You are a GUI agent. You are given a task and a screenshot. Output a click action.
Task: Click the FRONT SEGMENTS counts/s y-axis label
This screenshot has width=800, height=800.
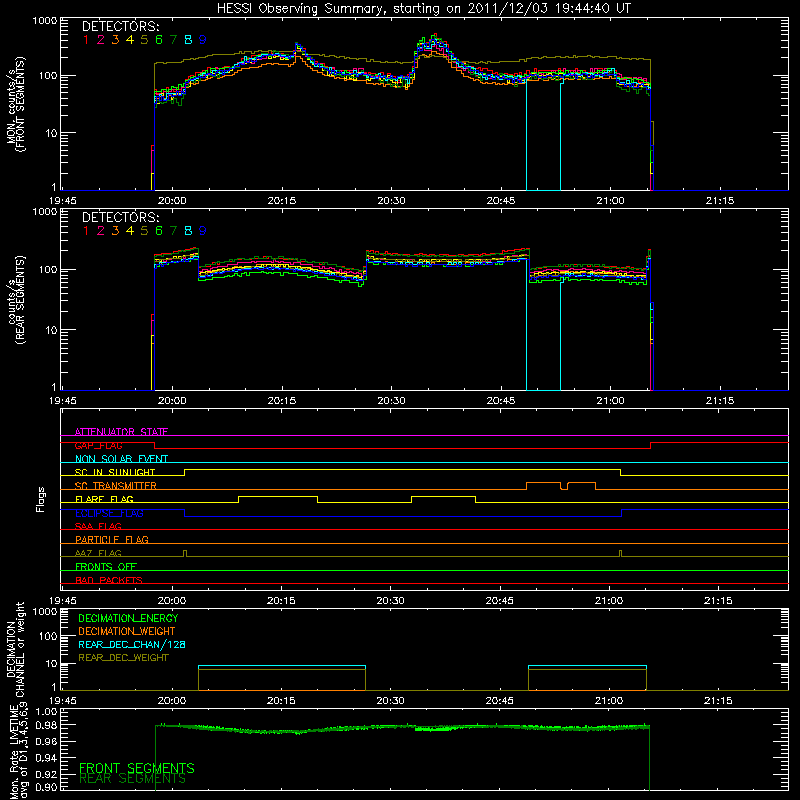15,104
